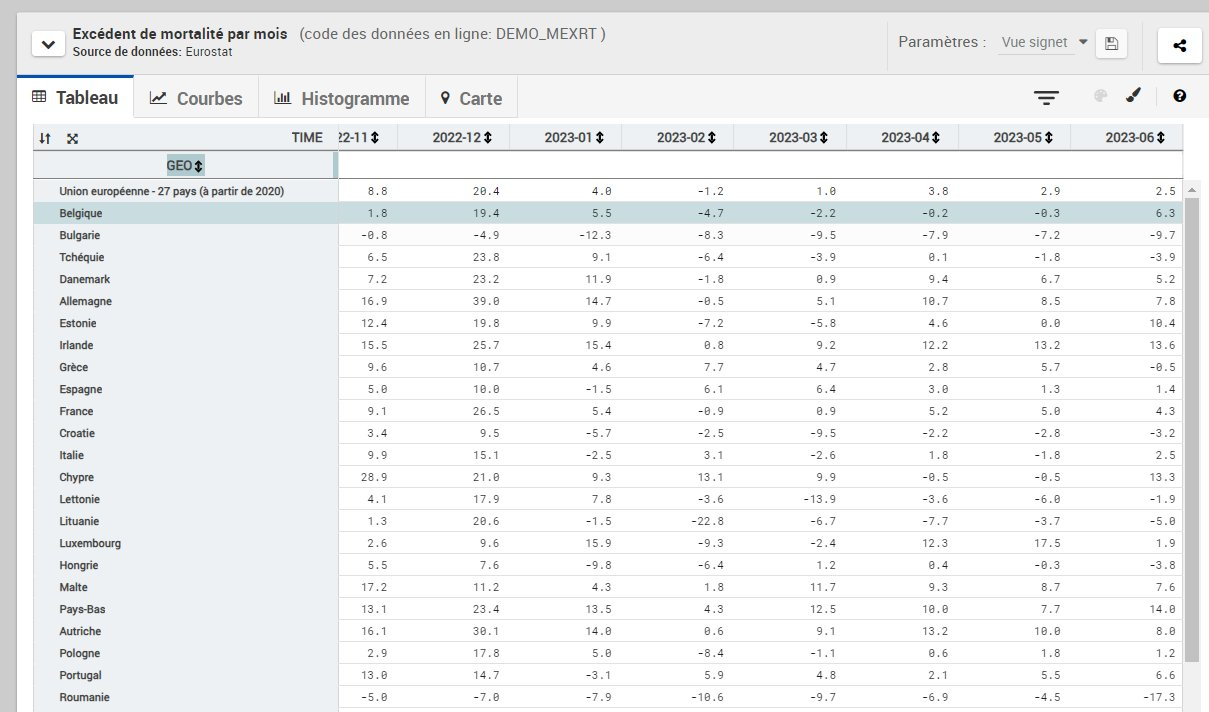Click the share icon button
Viewport: 1209px width, 712px height.
(1179, 44)
